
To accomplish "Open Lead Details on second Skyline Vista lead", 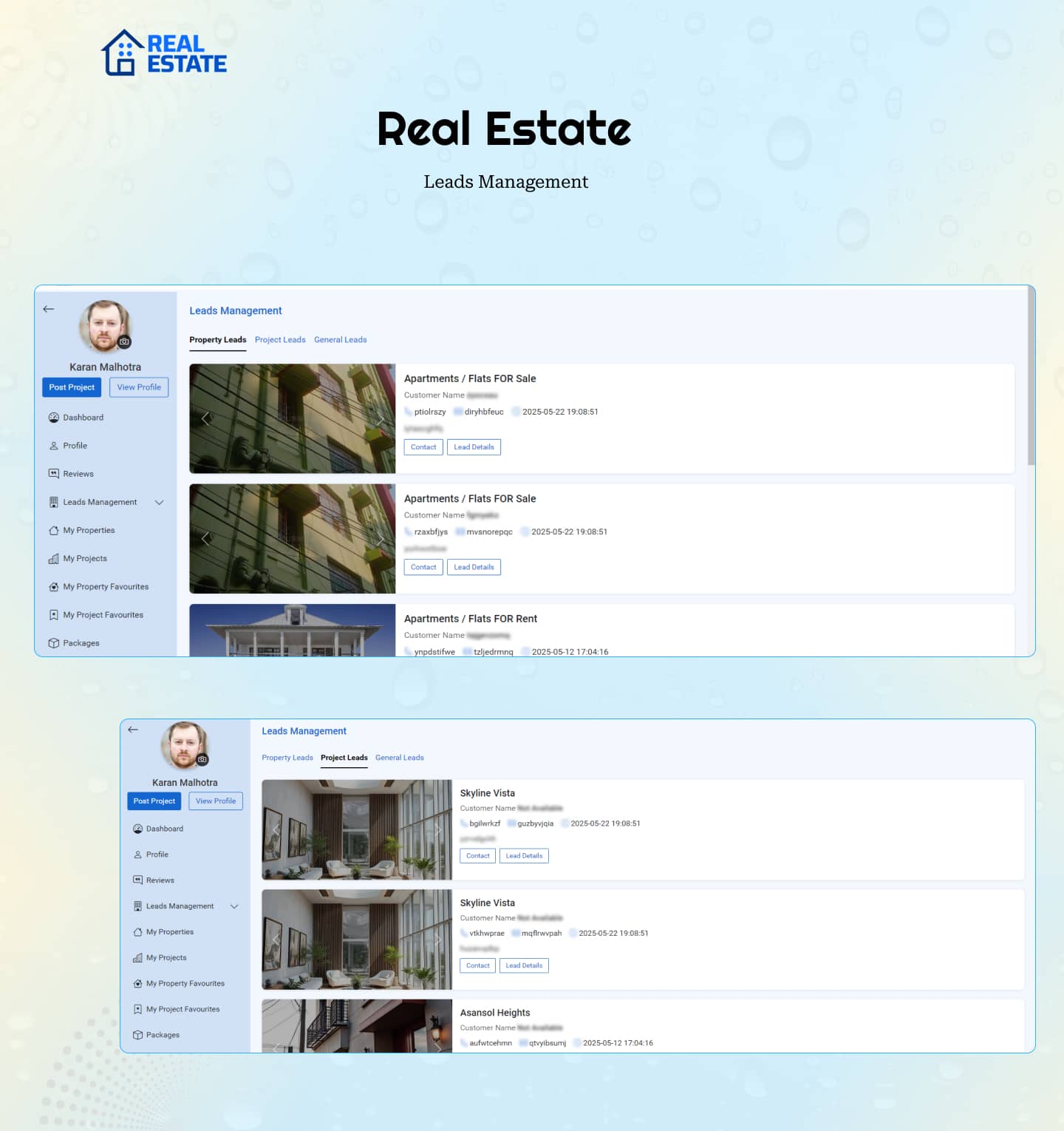I will (x=524, y=965).
